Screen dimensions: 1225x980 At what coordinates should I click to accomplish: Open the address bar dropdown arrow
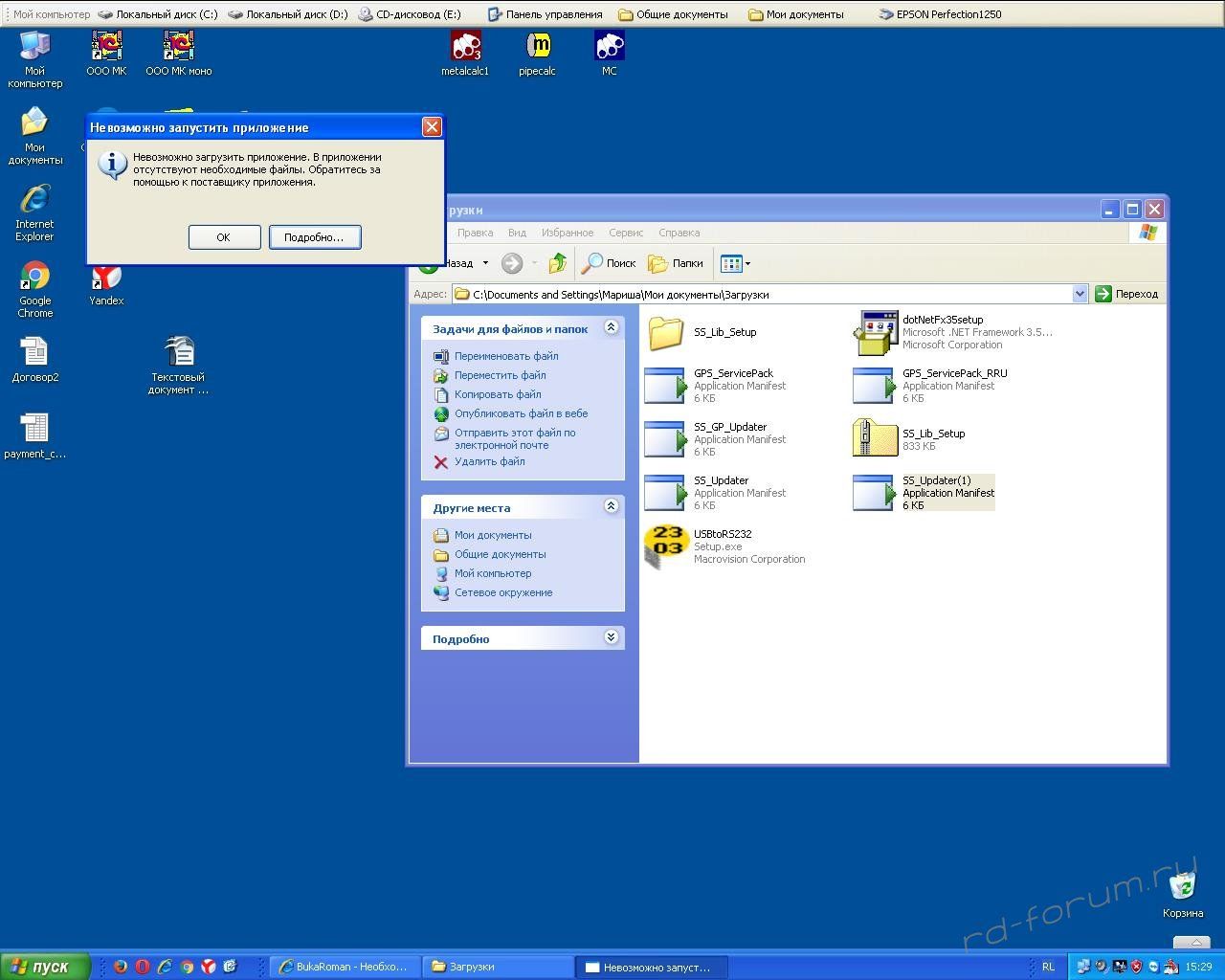pos(1080,294)
